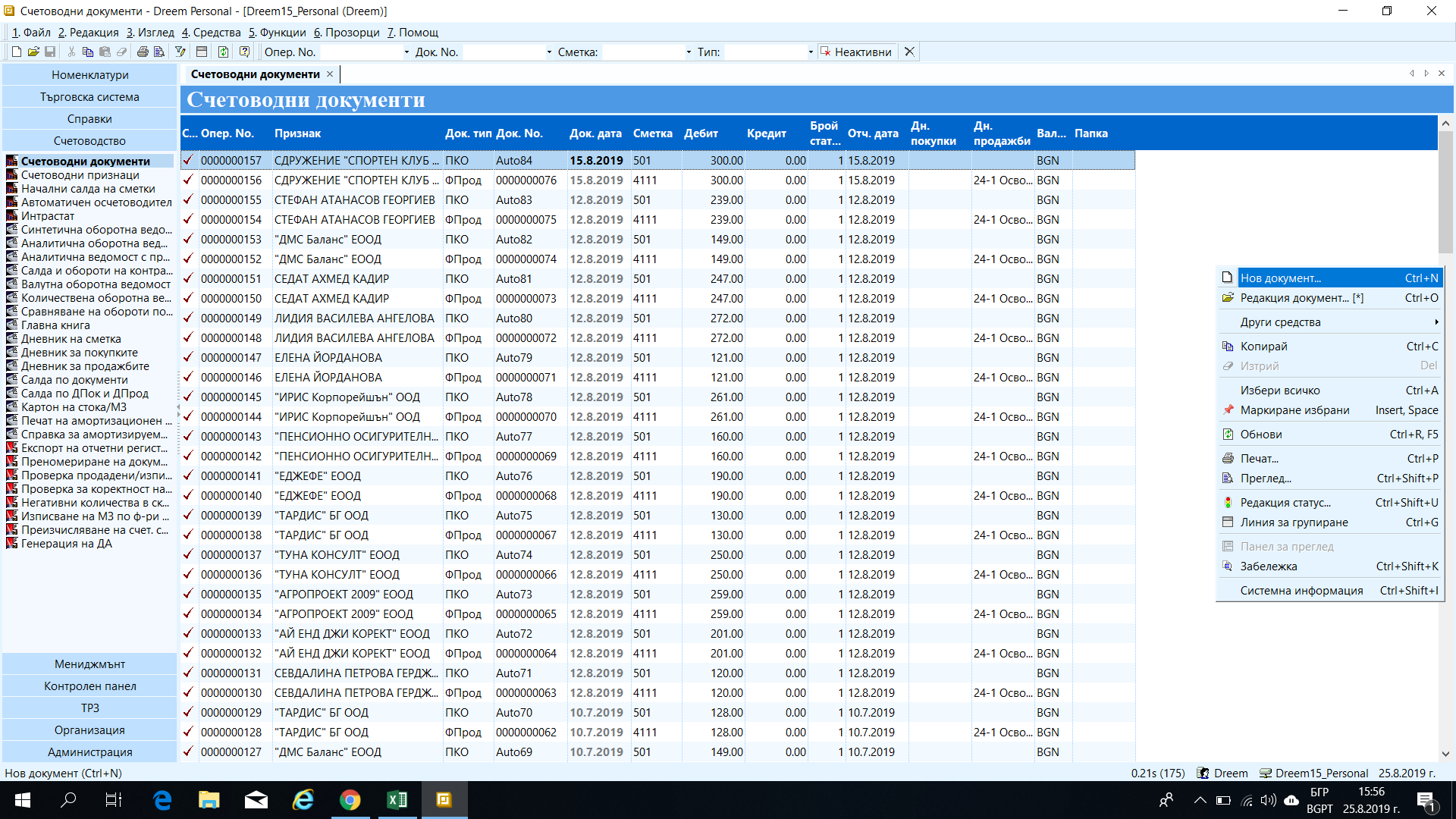Toggle checkmark on row 0000000128
Screen dimensions: 1456x819
click(x=188, y=732)
